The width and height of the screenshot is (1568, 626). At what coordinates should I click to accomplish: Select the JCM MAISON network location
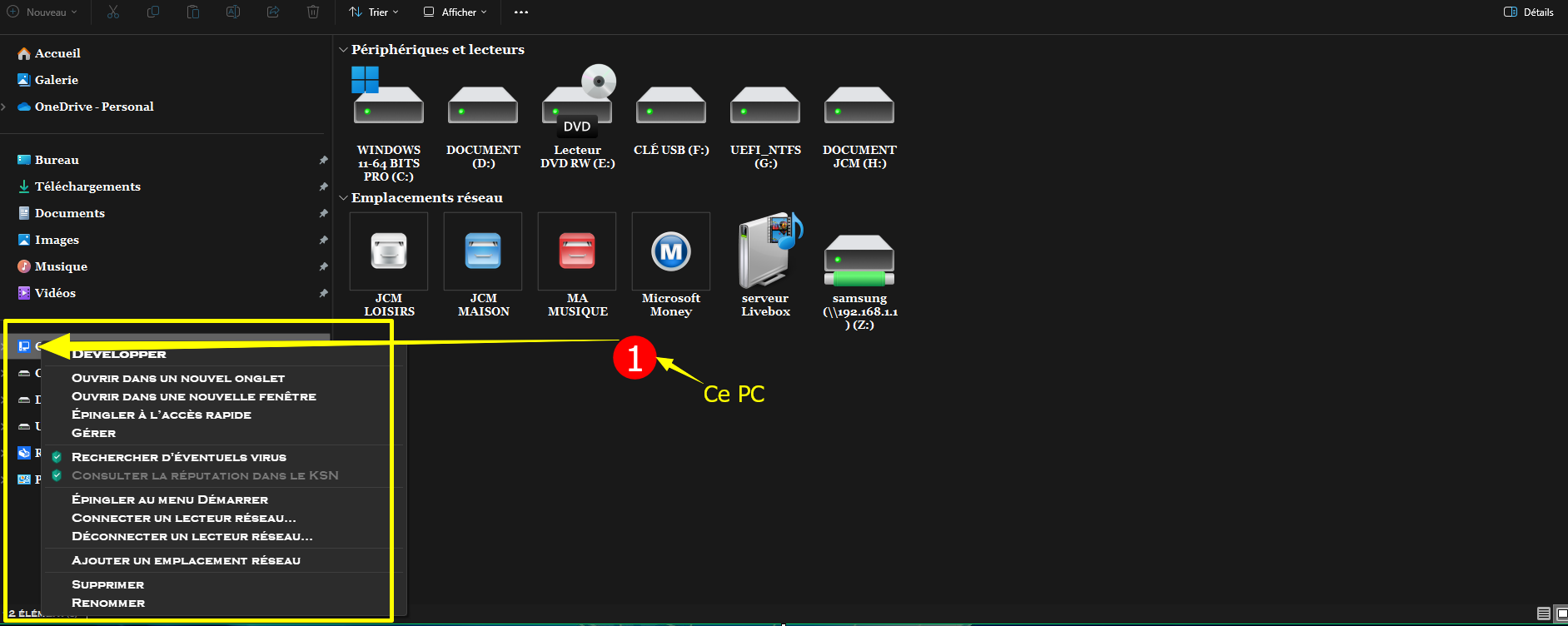pyautogui.click(x=483, y=266)
